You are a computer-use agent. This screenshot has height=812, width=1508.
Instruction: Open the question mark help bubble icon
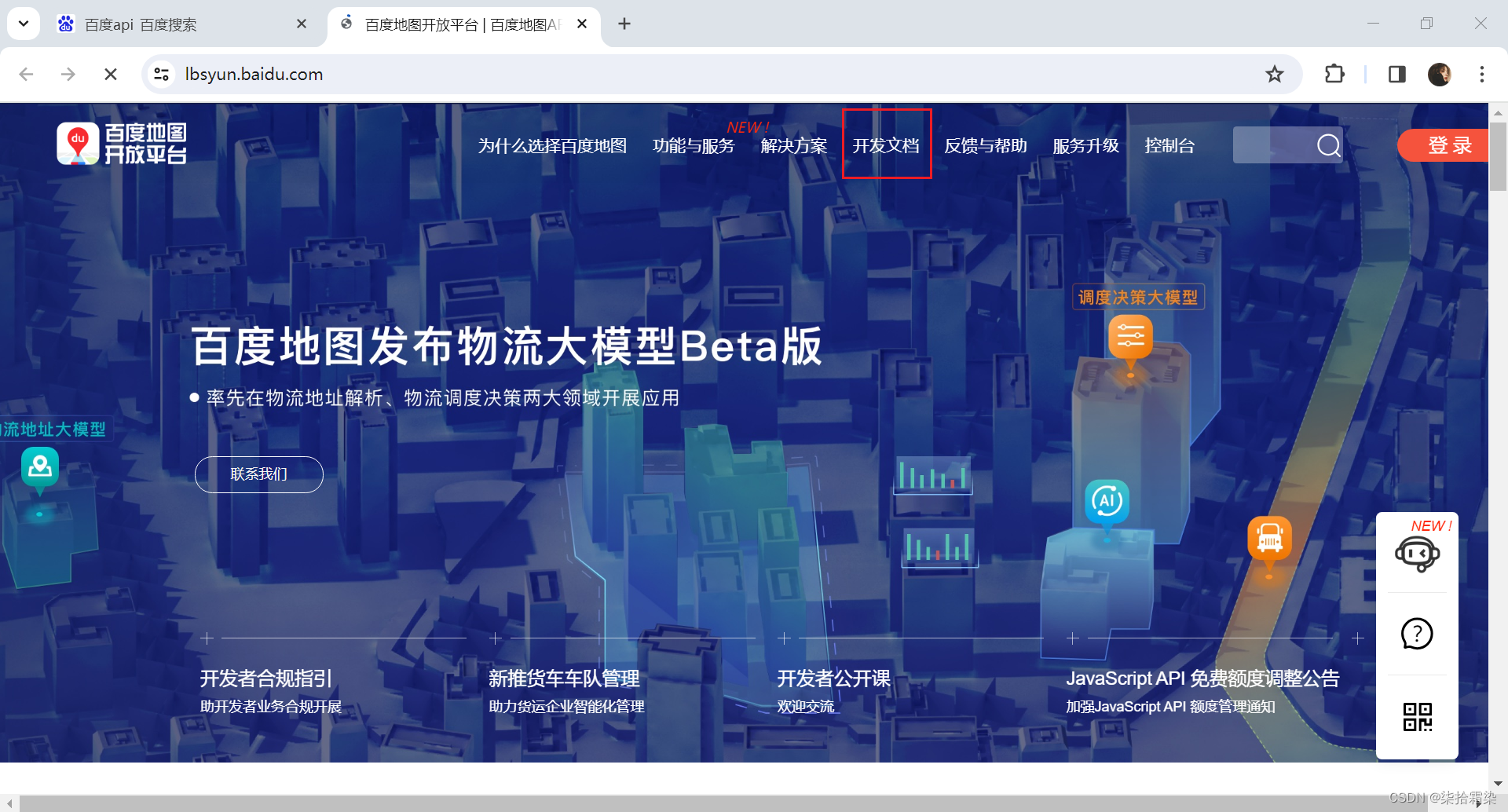[1417, 634]
